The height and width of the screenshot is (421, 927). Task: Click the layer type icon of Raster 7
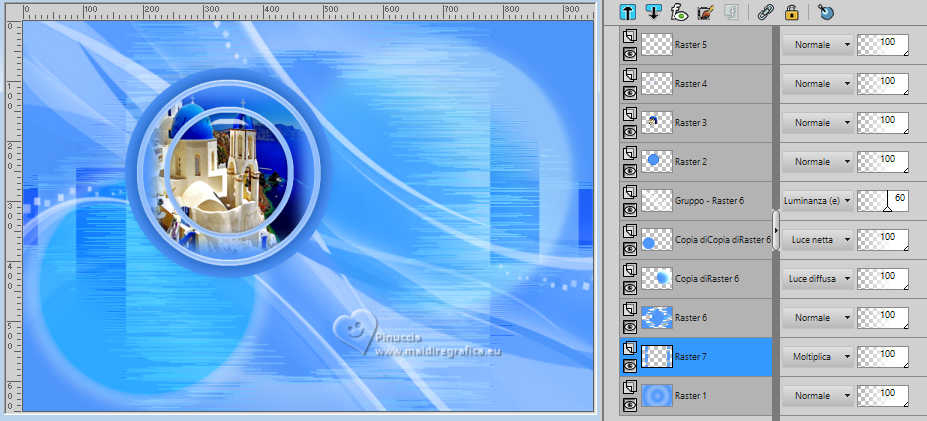point(630,349)
